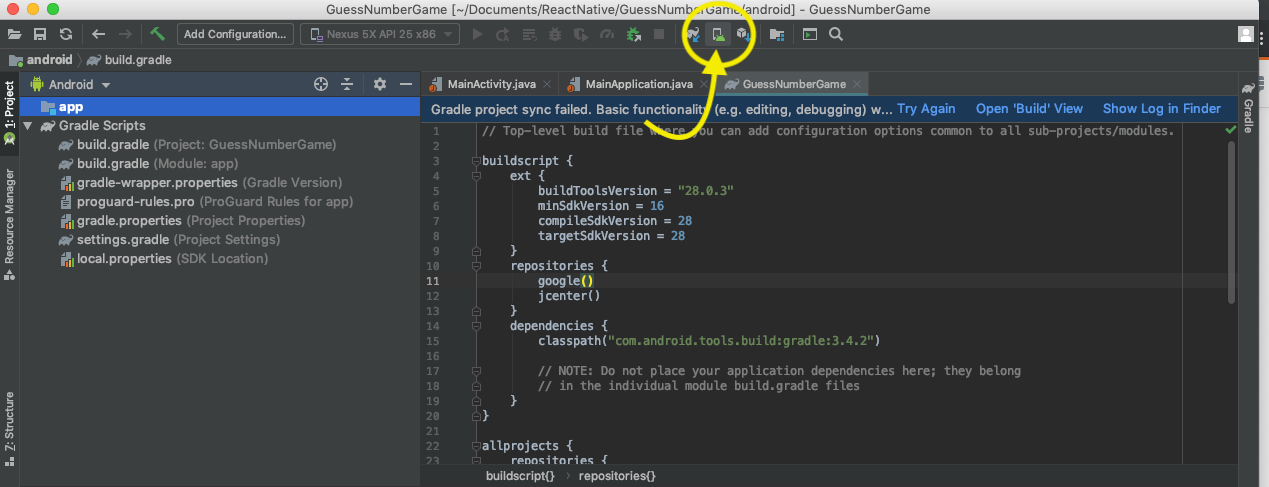The image size is (1269, 487).
Task: Select the GuessNumberGame editor tab
Action: [x=794, y=84]
